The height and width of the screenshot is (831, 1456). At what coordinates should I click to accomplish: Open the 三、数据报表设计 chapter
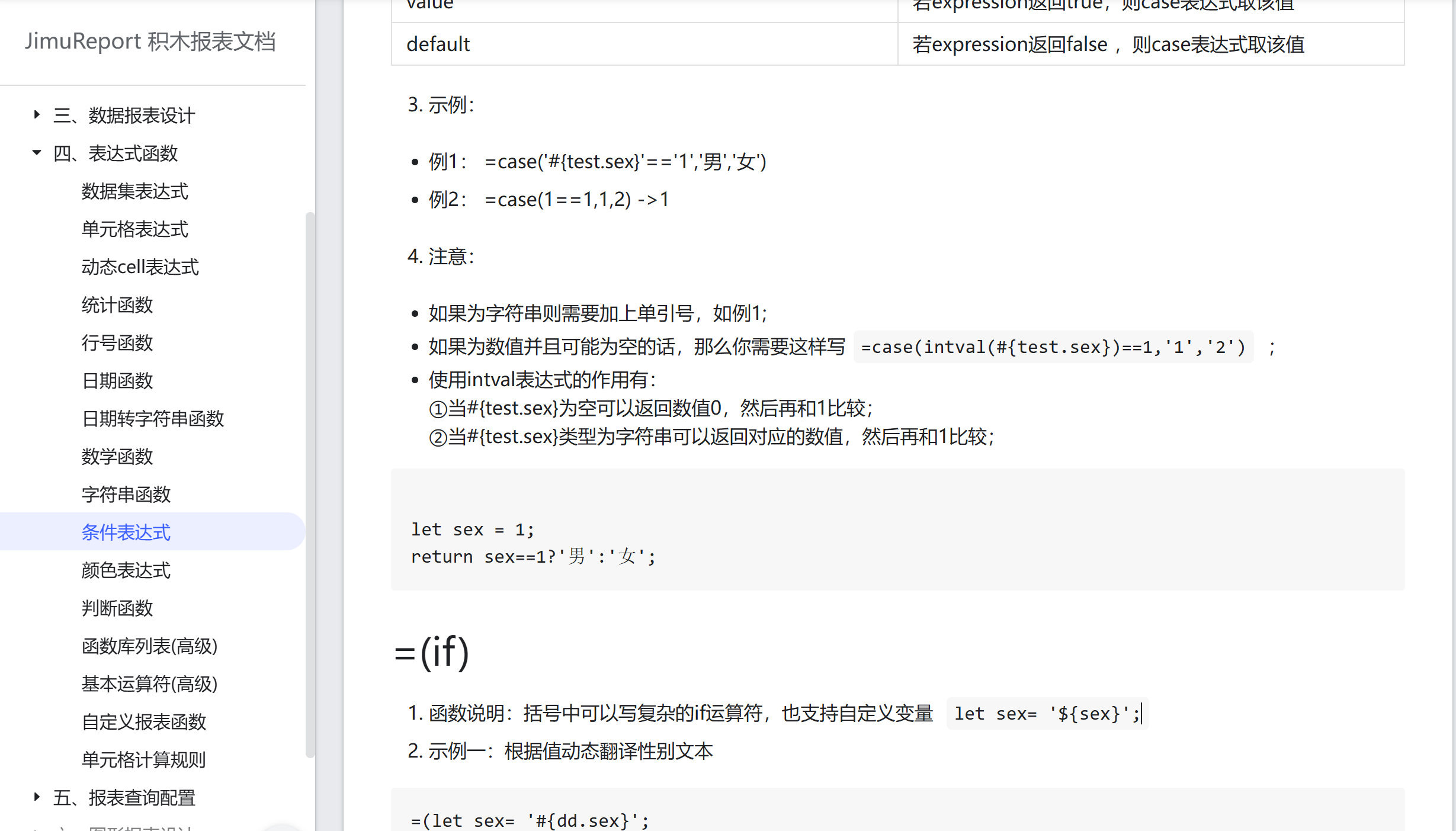coord(124,115)
